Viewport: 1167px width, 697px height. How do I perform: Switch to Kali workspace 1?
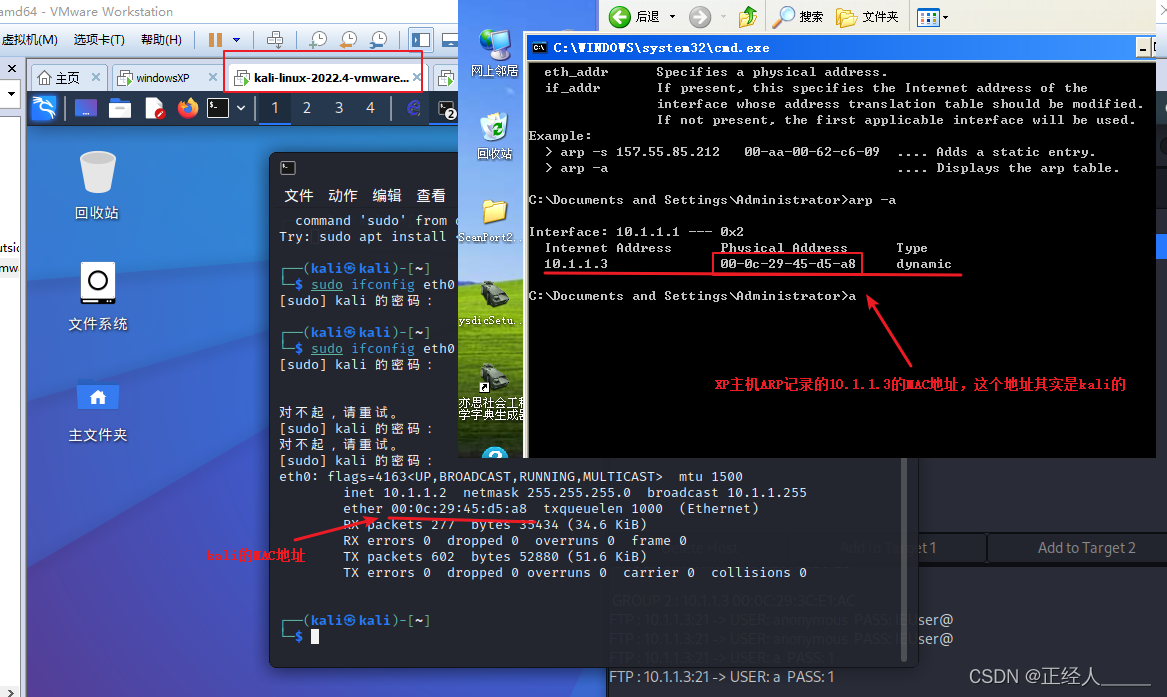pos(275,108)
